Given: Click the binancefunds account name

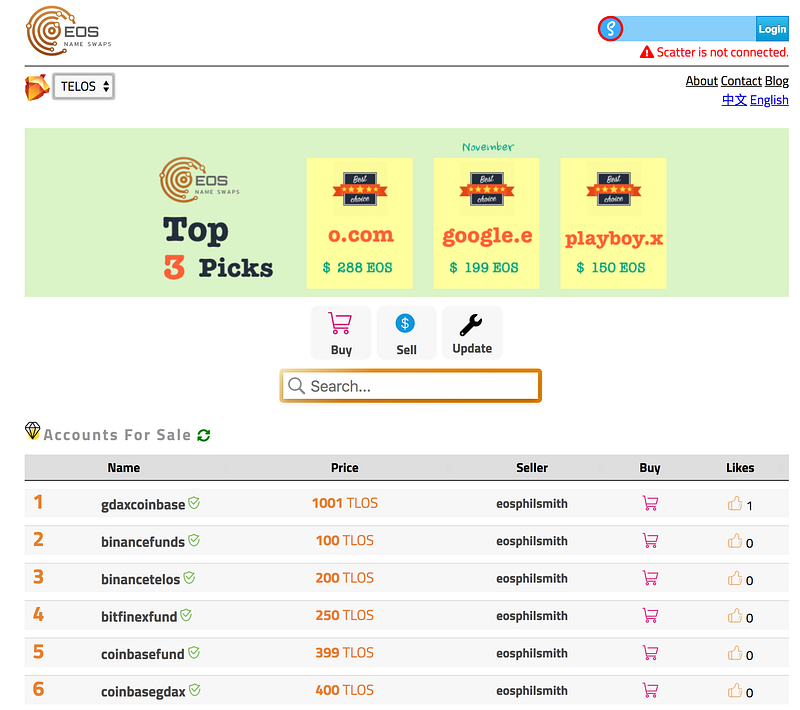Looking at the screenshot, I should (143, 542).
